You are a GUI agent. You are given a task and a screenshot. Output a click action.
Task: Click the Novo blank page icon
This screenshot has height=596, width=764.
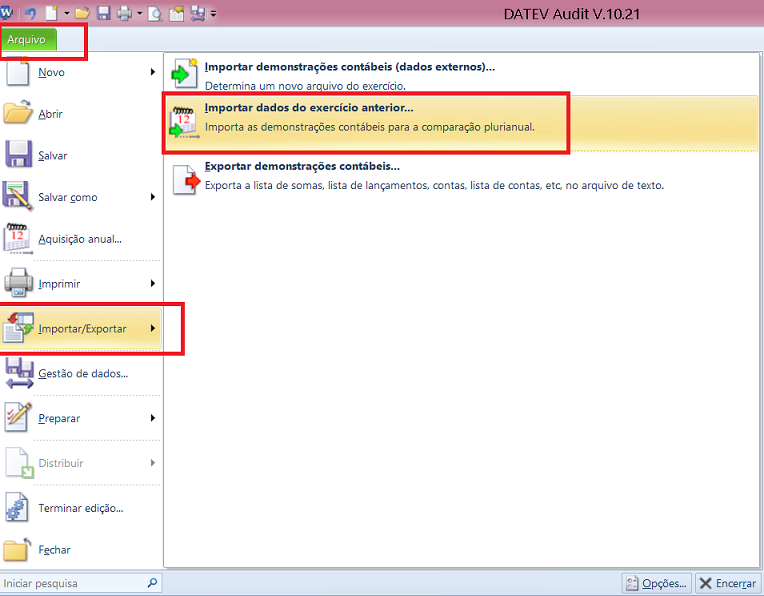pyautogui.click(x=17, y=72)
